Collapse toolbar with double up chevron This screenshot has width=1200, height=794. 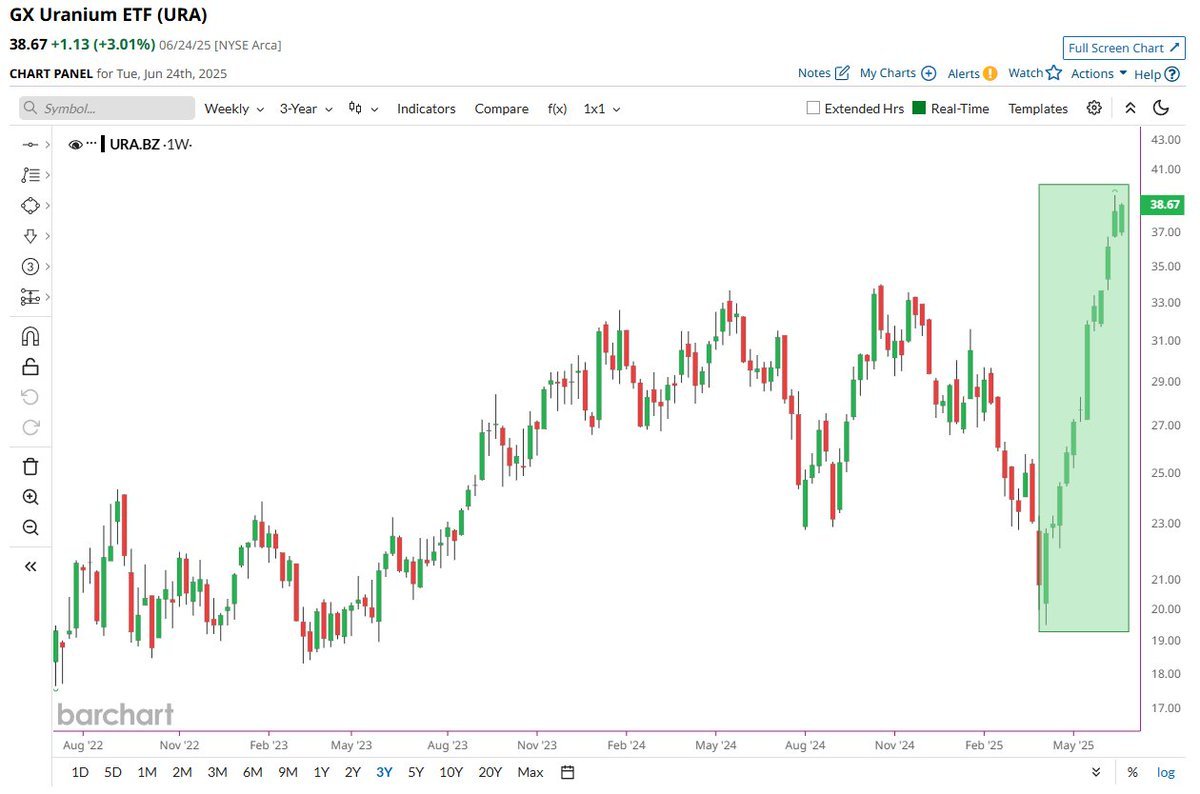(x=1130, y=108)
